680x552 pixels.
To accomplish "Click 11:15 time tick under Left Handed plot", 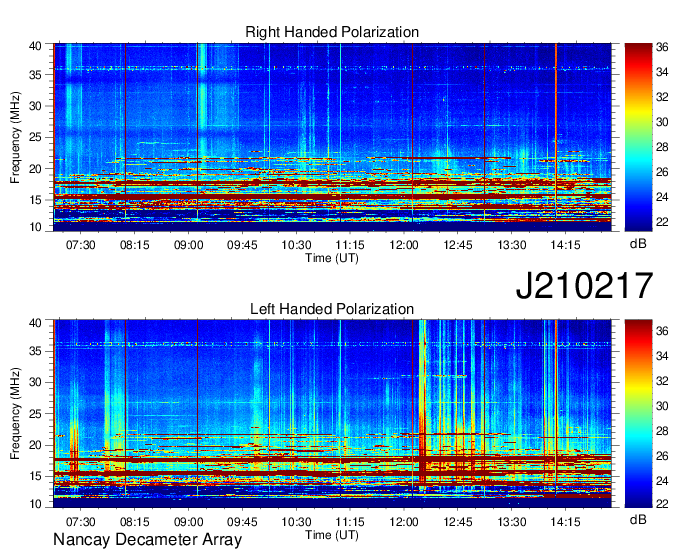I will coord(350,522).
